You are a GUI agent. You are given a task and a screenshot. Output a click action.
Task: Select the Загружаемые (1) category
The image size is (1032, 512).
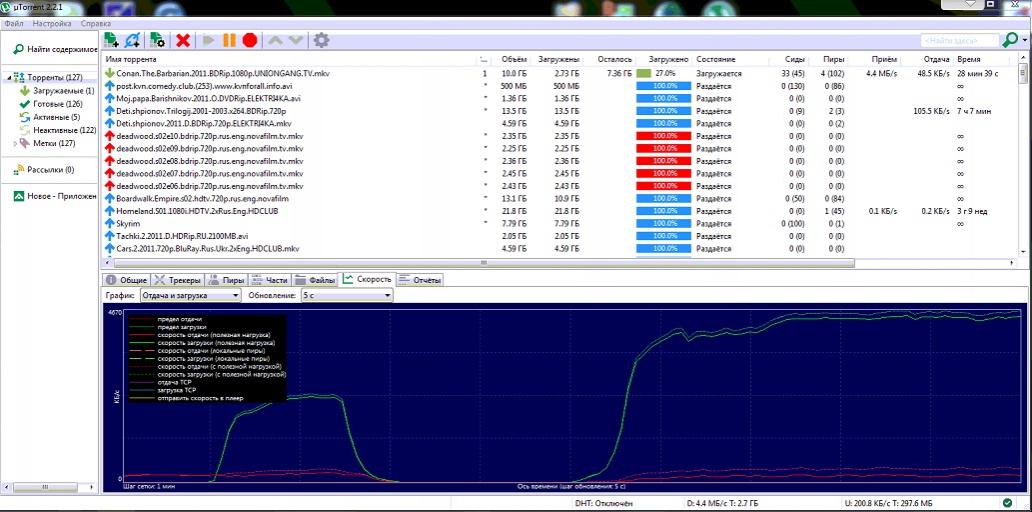(x=64, y=91)
